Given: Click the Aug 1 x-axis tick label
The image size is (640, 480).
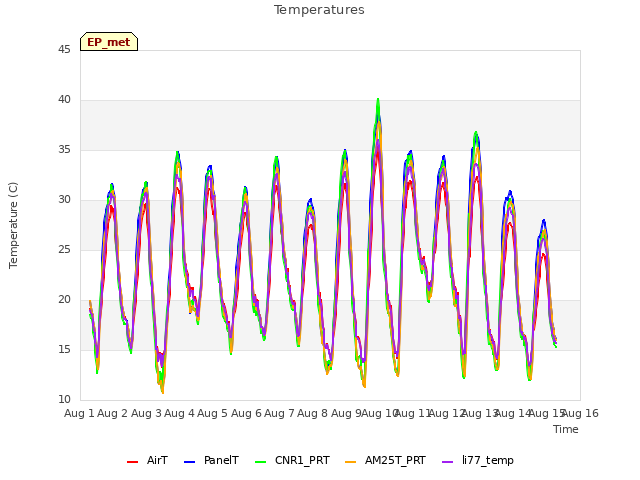Looking at the screenshot, I should pos(79,413).
